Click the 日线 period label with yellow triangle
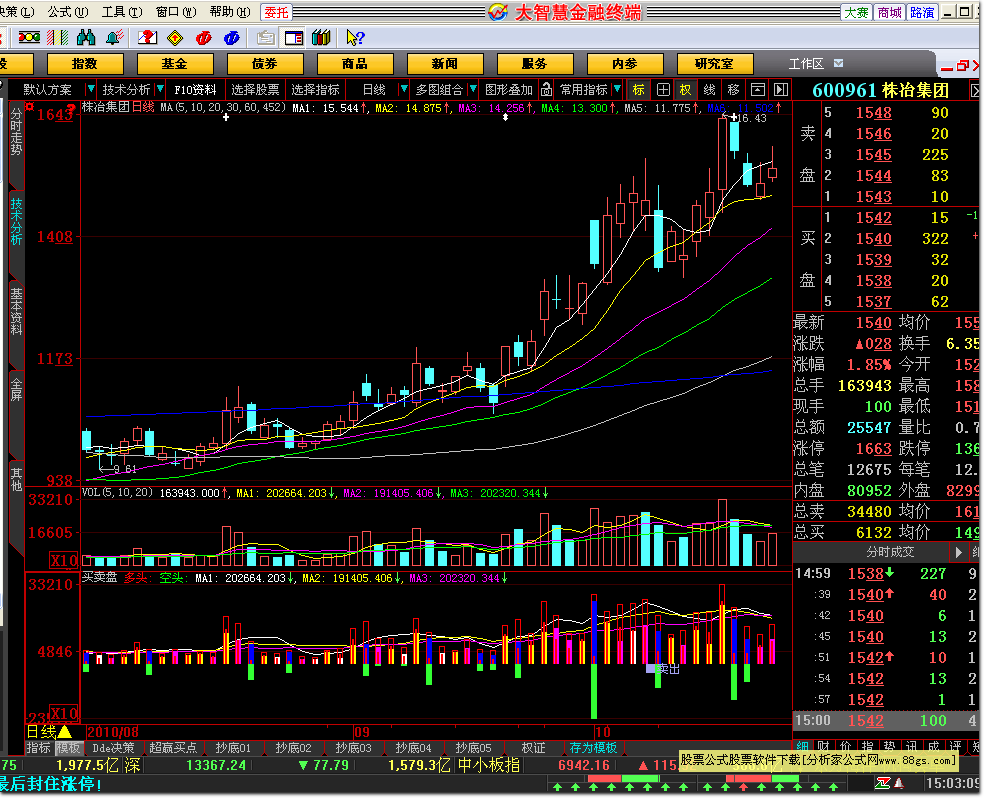The width and height of the screenshot is (985, 798). (49, 732)
